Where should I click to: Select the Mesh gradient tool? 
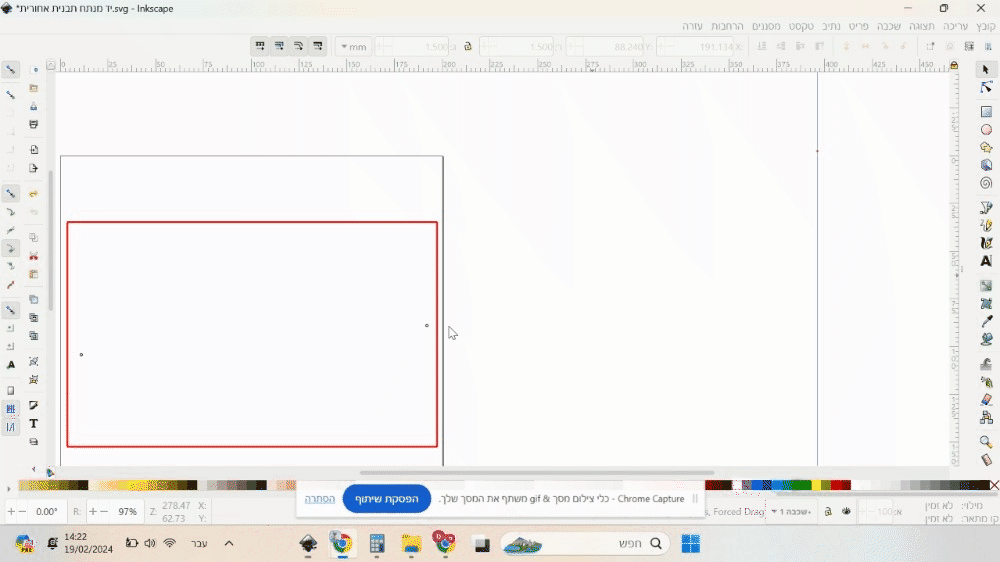986,303
